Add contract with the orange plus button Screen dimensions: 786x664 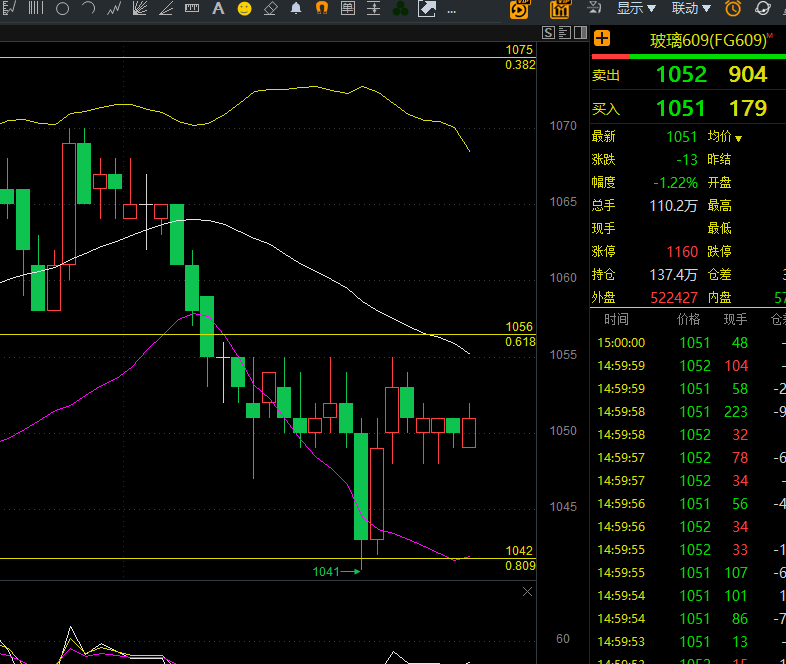click(x=602, y=39)
